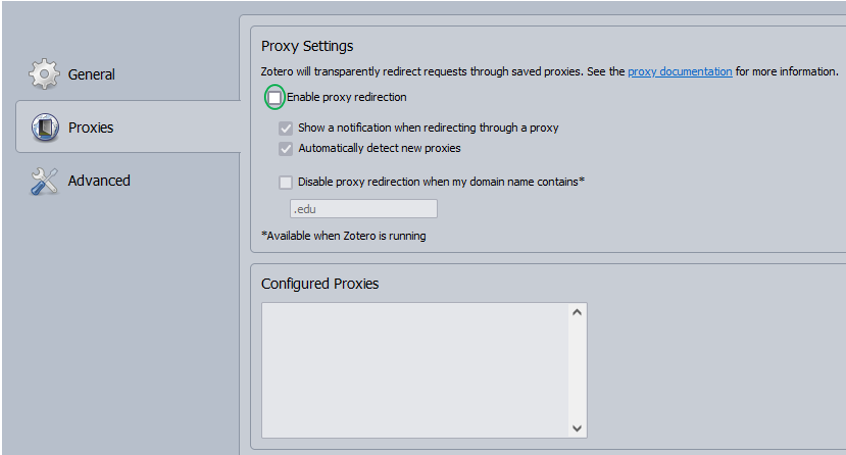Viewport: 846px width, 455px height.
Task: Open the General preferences tab label
Action: [91, 74]
